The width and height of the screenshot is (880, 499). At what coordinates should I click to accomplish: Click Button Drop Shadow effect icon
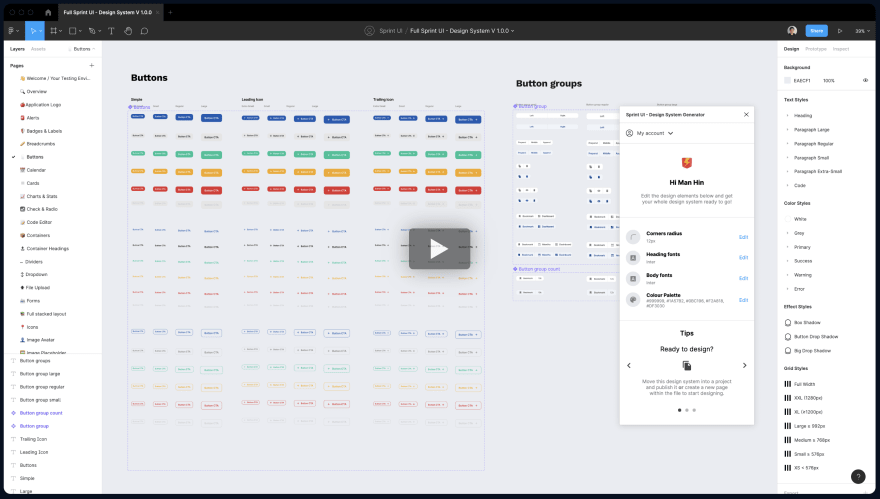pos(788,337)
